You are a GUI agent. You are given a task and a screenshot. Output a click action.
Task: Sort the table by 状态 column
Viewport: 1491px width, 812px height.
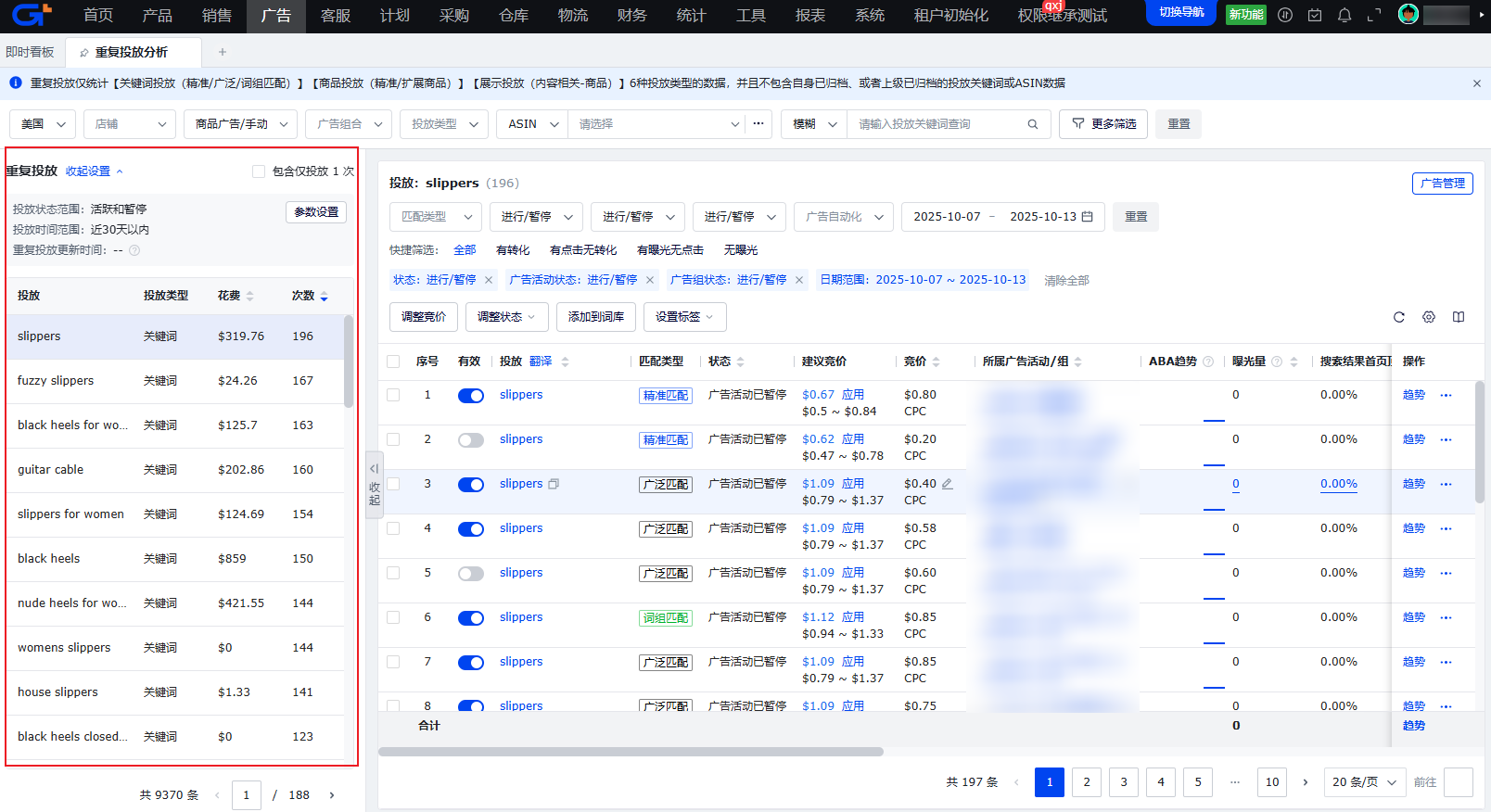click(741, 362)
